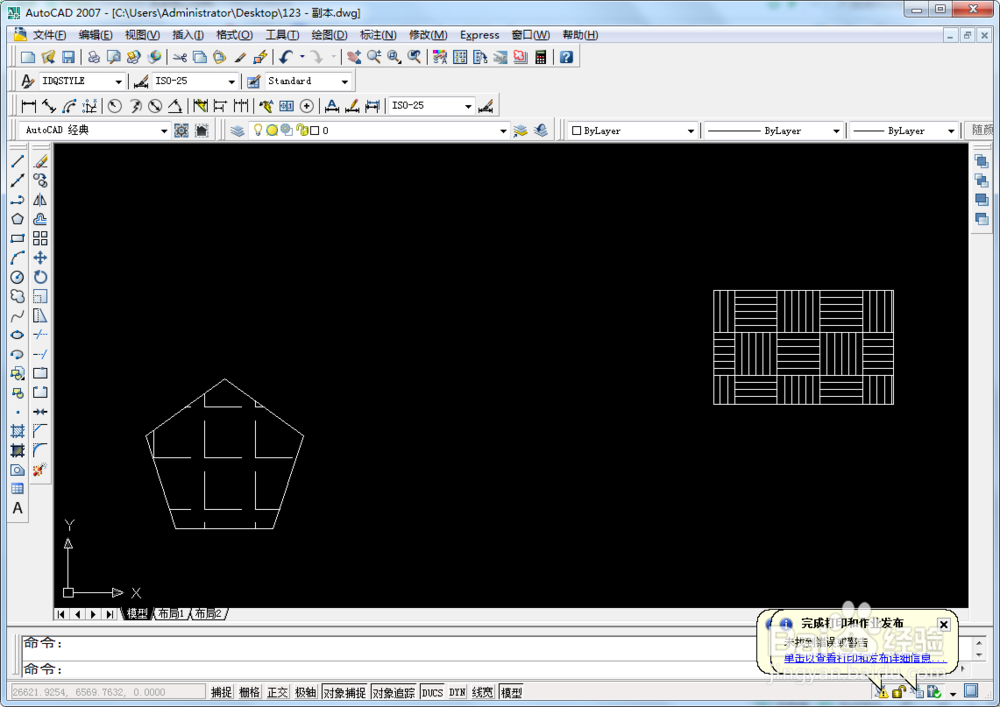Screen dimensions: 1000x707
Task: Jump to last layout tab arrow
Action: 110,615
